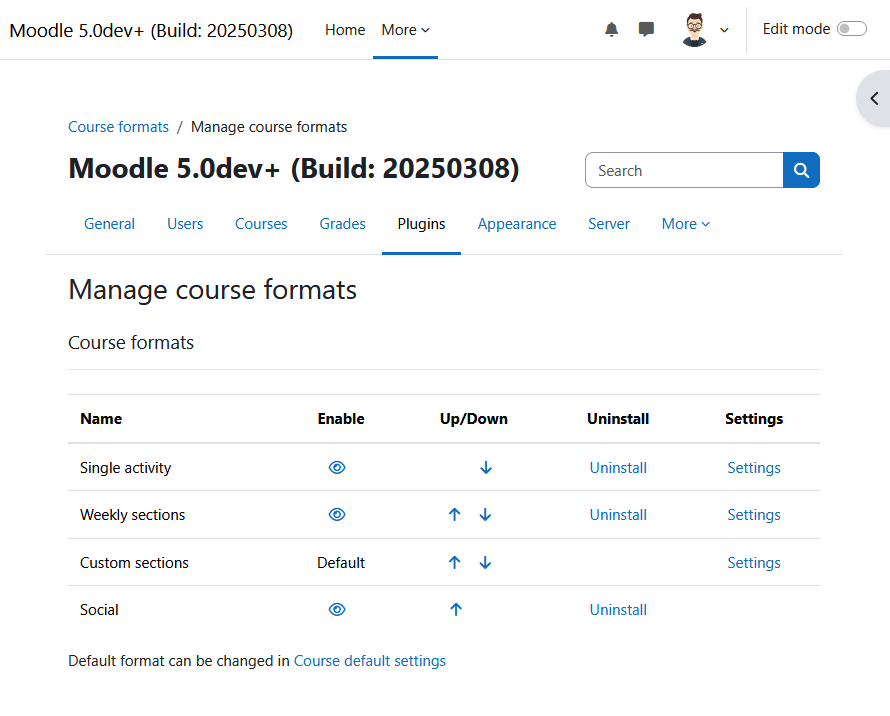The width and height of the screenshot is (890, 716).
Task: Expand the top bar More menu
Action: click(405, 30)
